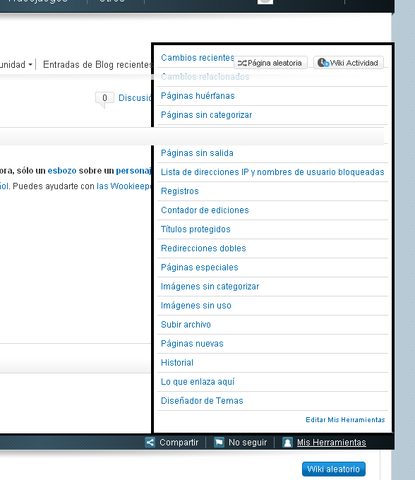Follow the las Wookieepedia link
This screenshot has width=415, height=480.
(124, 186)
